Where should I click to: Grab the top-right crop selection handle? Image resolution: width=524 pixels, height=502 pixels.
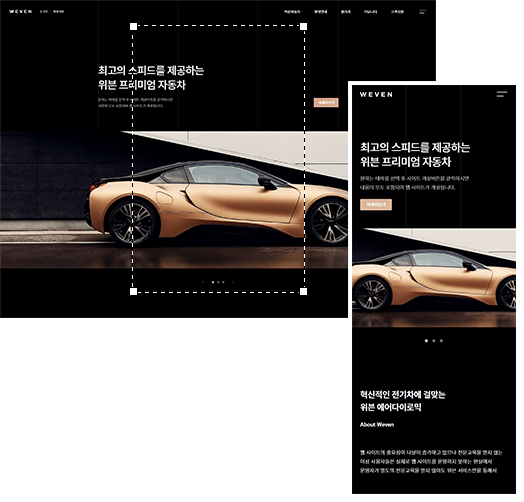click(x=303, y=26)
